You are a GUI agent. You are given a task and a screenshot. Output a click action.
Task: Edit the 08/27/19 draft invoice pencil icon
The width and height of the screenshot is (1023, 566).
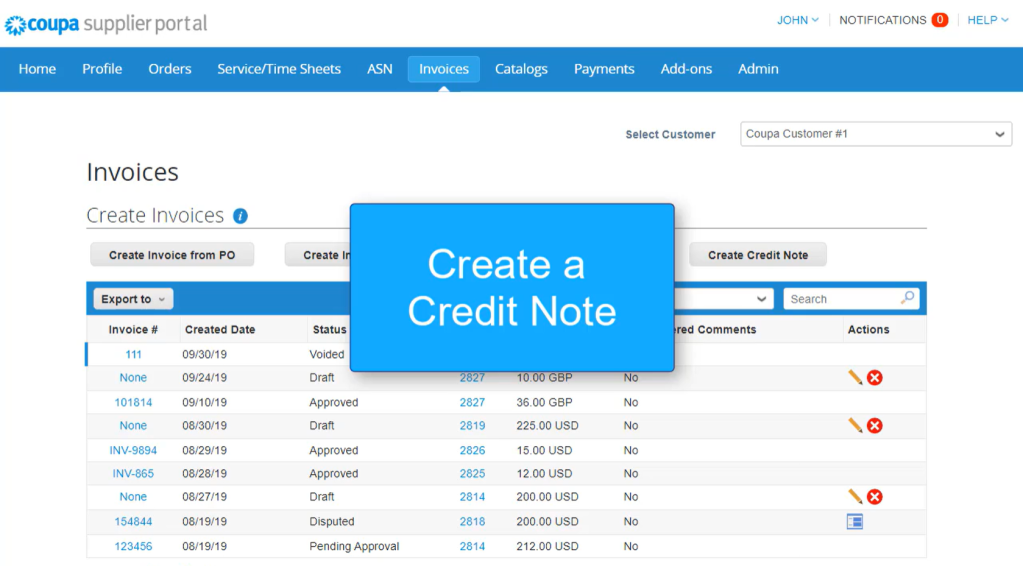[x=855, y=497]
